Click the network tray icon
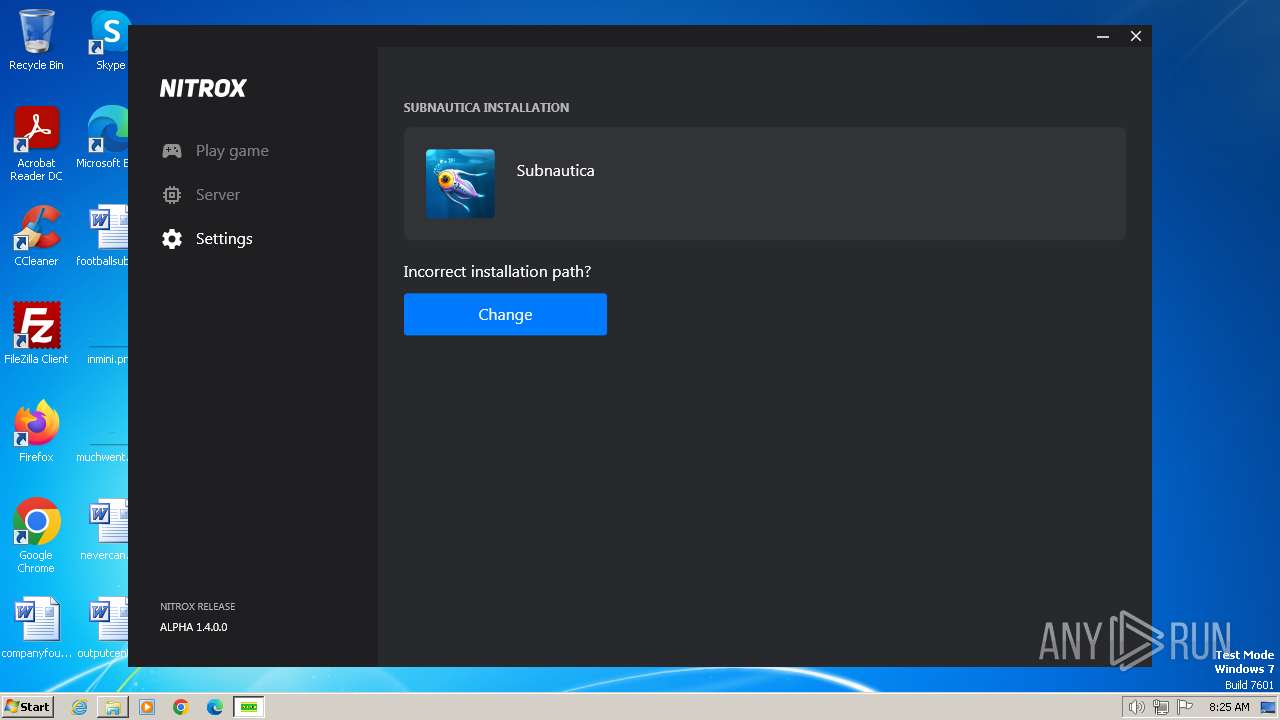Screen dimensions: 1280x720 pyautogui.click(x=1161, y=707)
